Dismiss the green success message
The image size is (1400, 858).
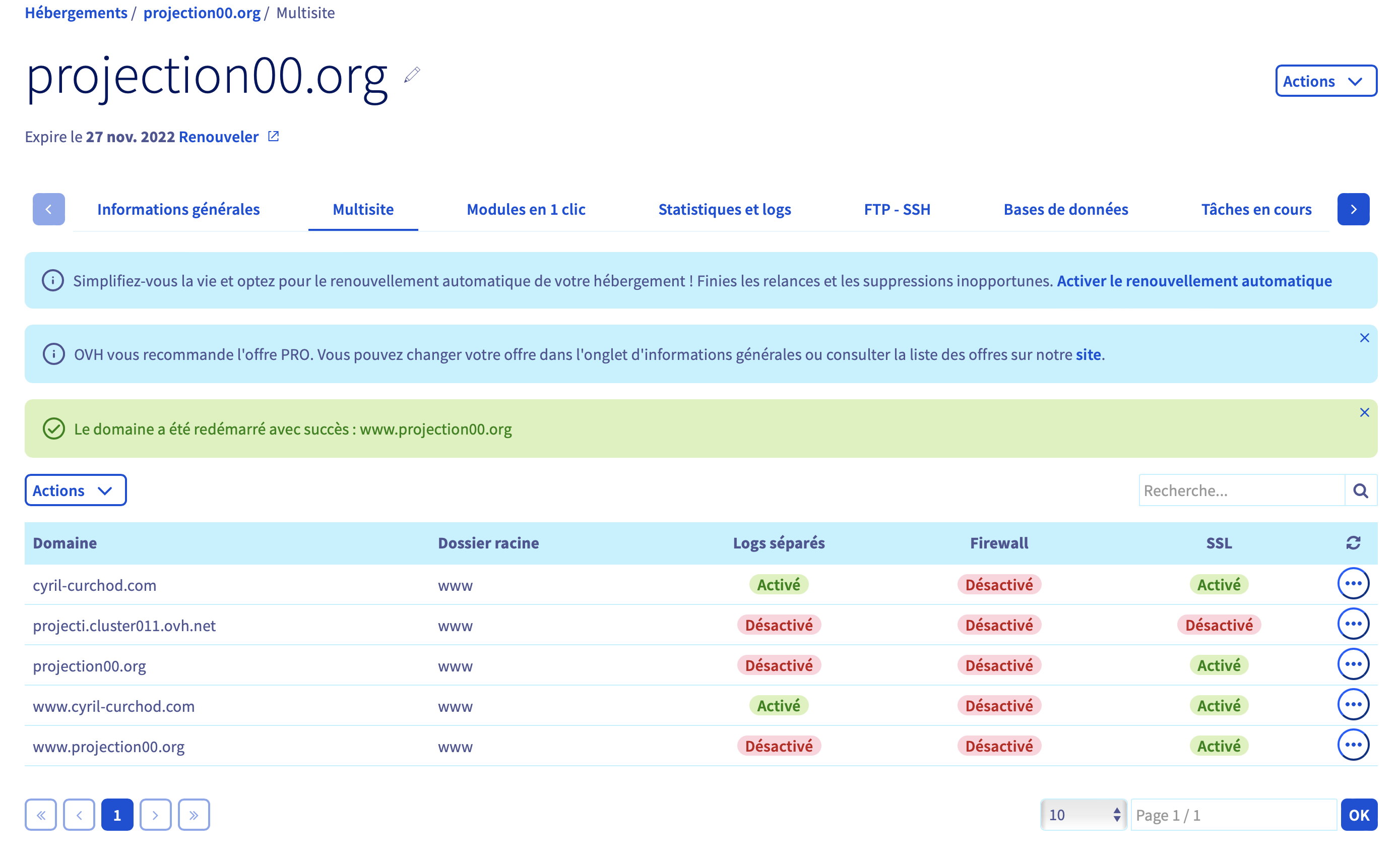click(1364, 412)
